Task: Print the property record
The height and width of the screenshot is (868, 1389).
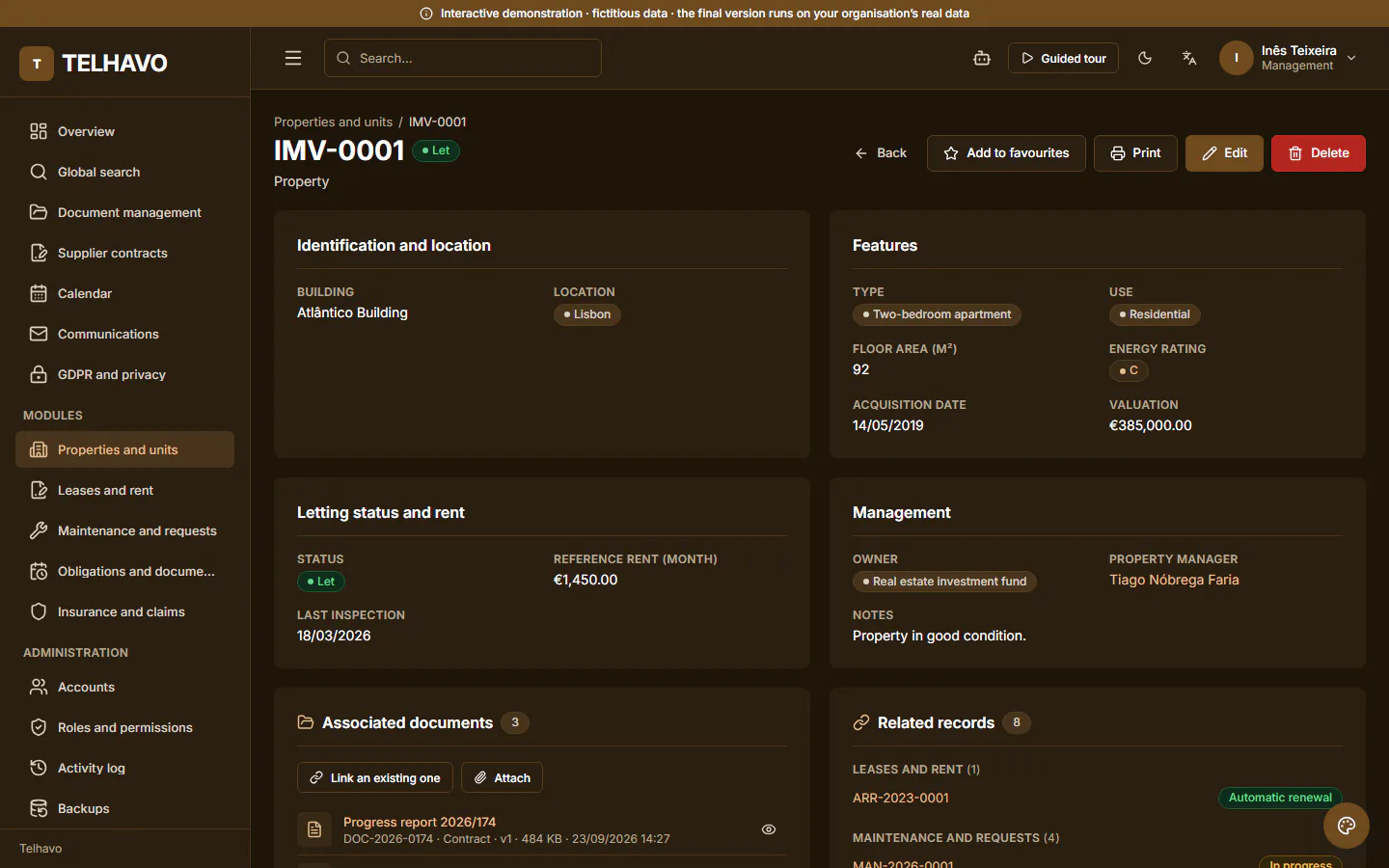Action: (1135, 153)
